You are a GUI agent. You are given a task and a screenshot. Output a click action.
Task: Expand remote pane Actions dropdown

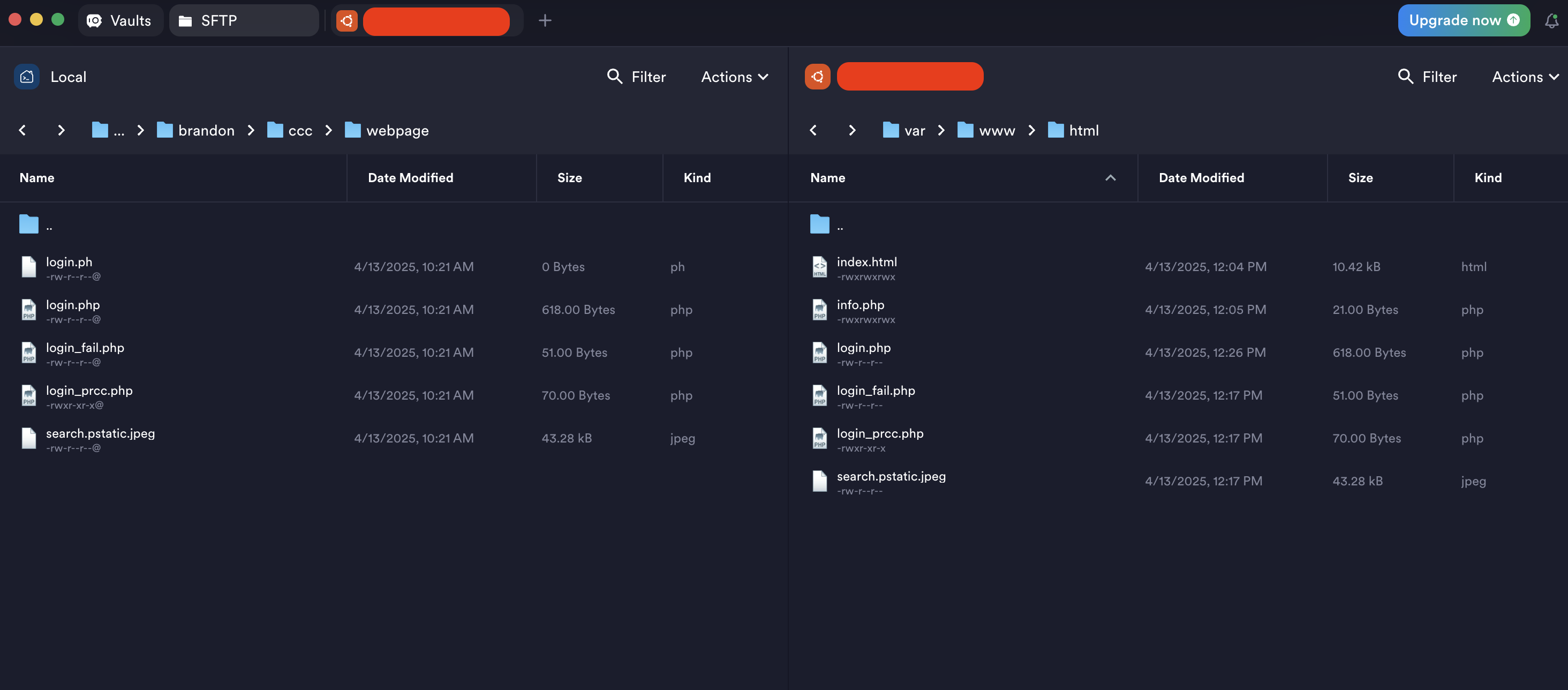coord(1525,77)
